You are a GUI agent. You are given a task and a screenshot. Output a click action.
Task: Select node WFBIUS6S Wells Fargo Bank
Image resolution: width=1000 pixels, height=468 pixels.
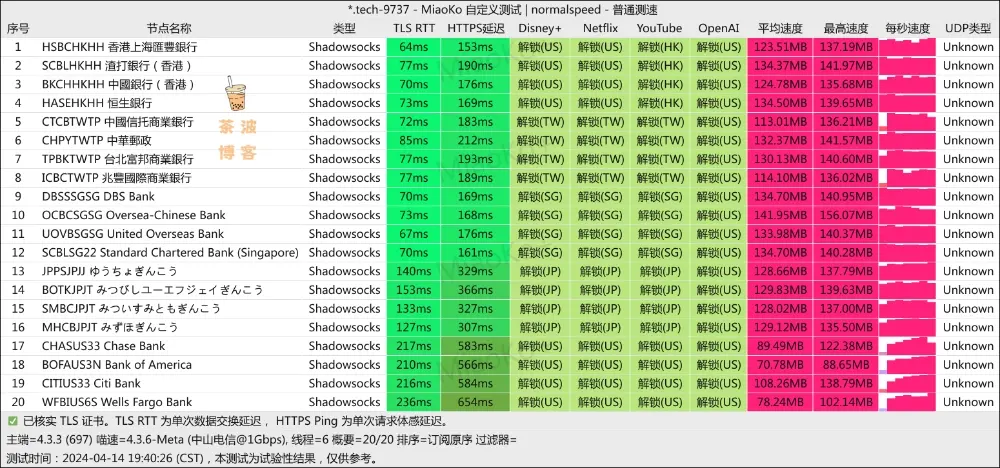(x=117, y=402)
